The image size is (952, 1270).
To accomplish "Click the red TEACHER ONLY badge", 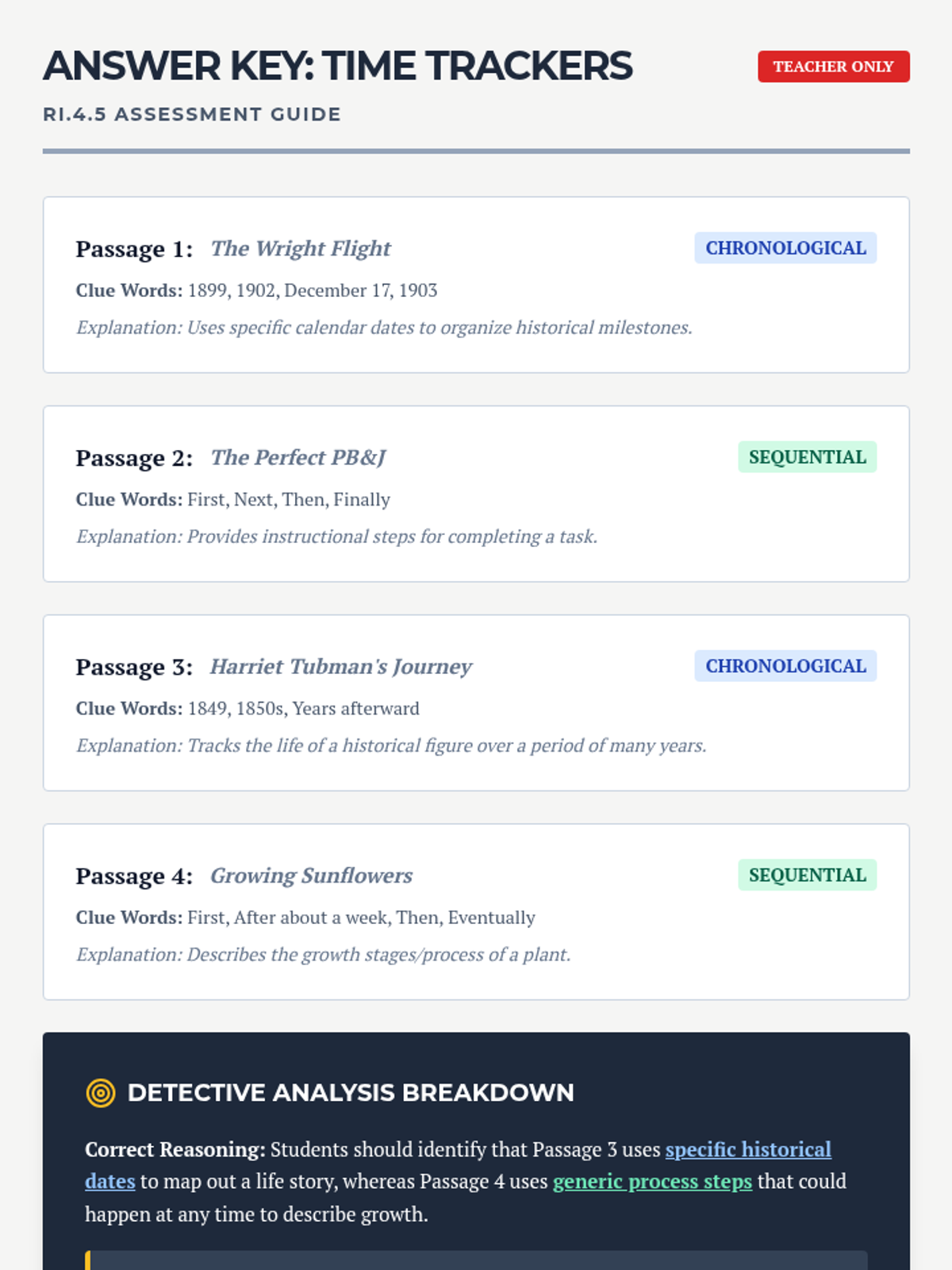I will coord(833,67).
